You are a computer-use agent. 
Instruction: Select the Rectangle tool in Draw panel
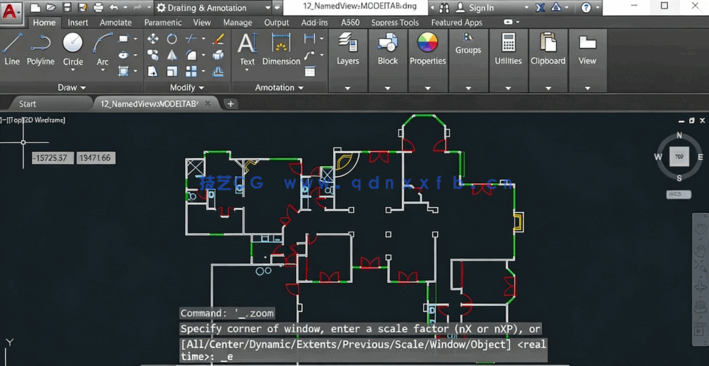pos(124,39)
